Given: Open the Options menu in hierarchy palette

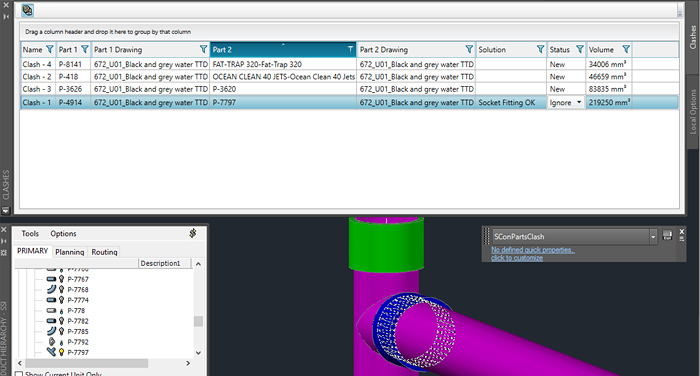Looking at the screenshot, I should tap(63, 234).
